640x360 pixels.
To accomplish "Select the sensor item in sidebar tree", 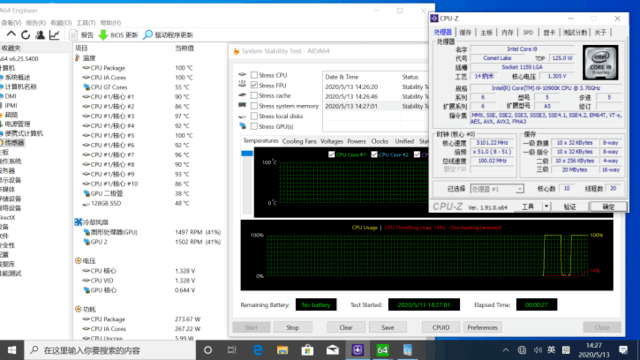I will coord(15,142).
